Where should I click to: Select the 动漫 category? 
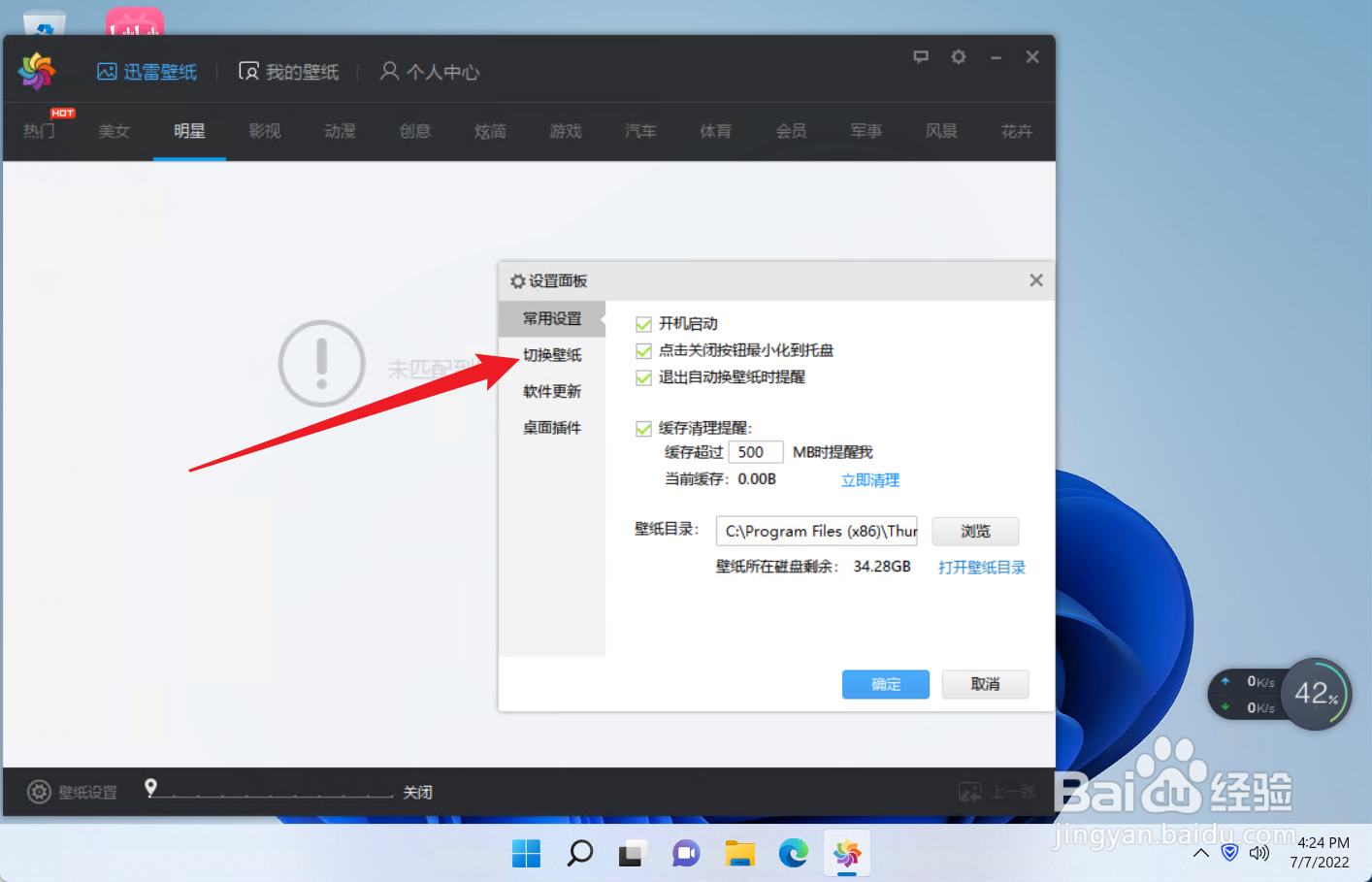coord(340,130)
